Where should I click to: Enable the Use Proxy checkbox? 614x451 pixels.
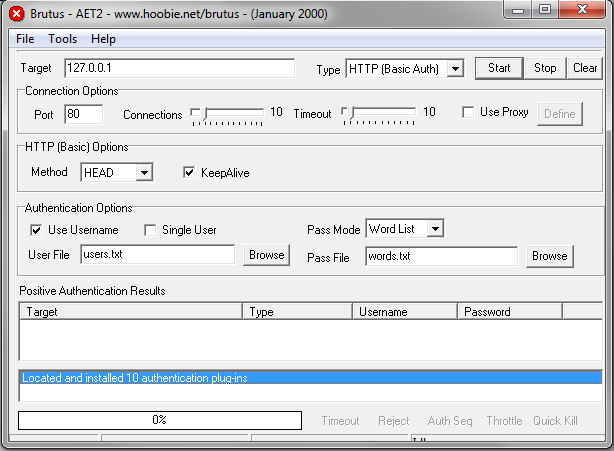tap(468, 112)
